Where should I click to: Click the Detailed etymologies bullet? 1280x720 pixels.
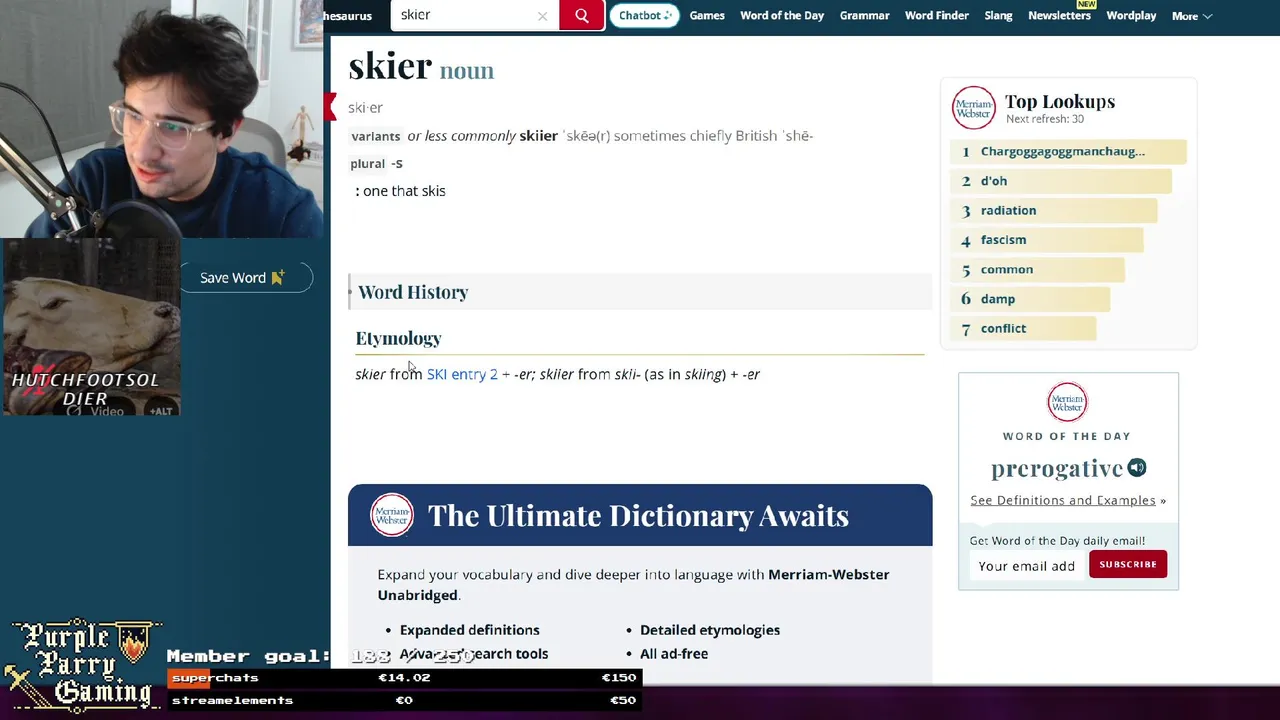tap(710, 630)
